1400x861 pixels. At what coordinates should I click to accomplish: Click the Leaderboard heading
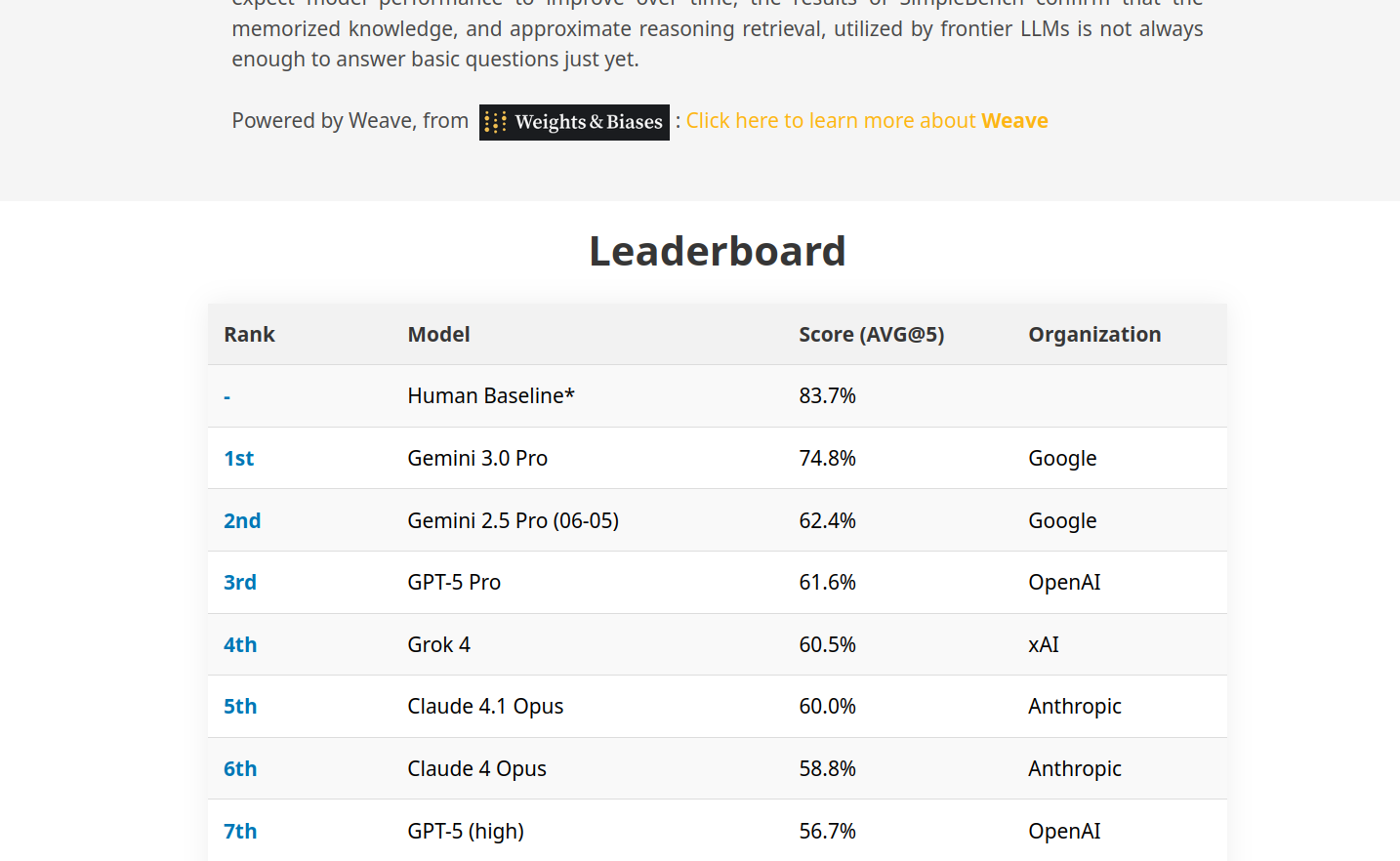(x=718, y=252)
